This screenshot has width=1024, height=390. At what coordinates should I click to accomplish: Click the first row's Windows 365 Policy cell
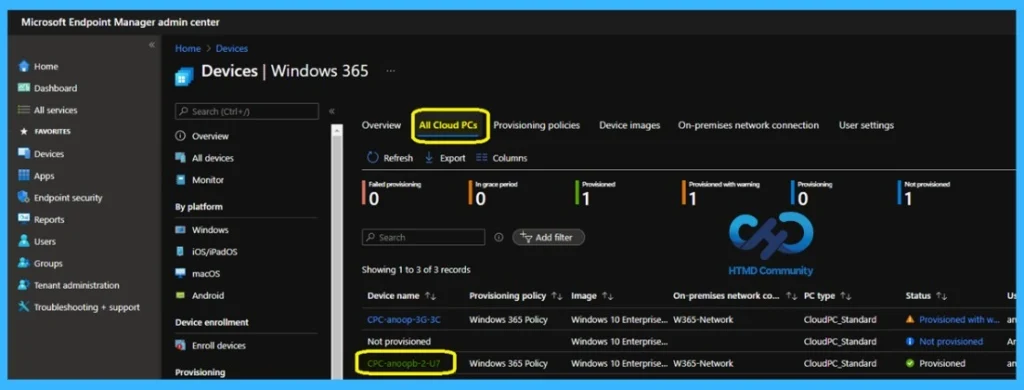click(508, 320)
